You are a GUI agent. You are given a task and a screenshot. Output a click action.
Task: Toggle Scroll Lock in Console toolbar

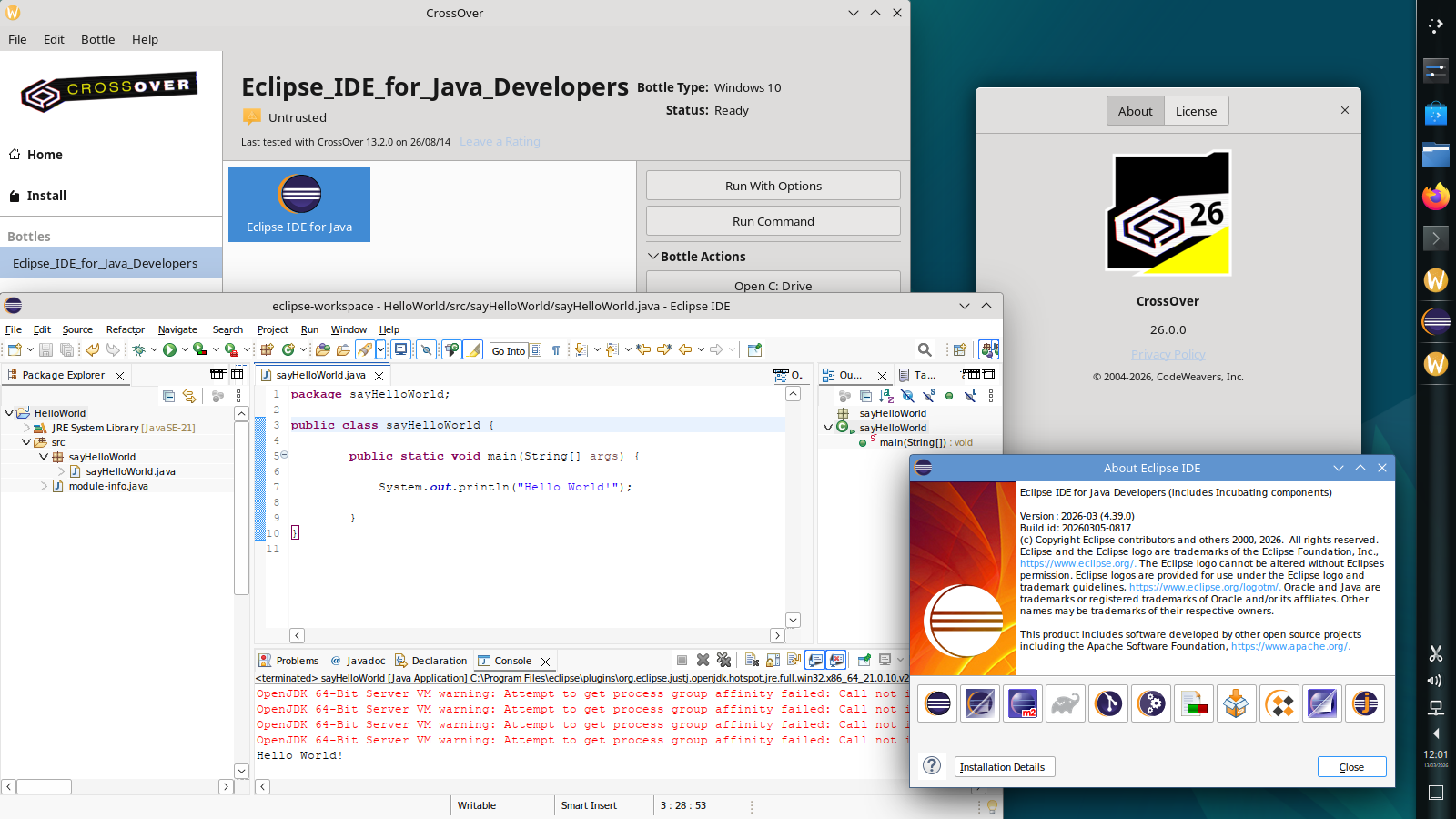coord(773,660)
